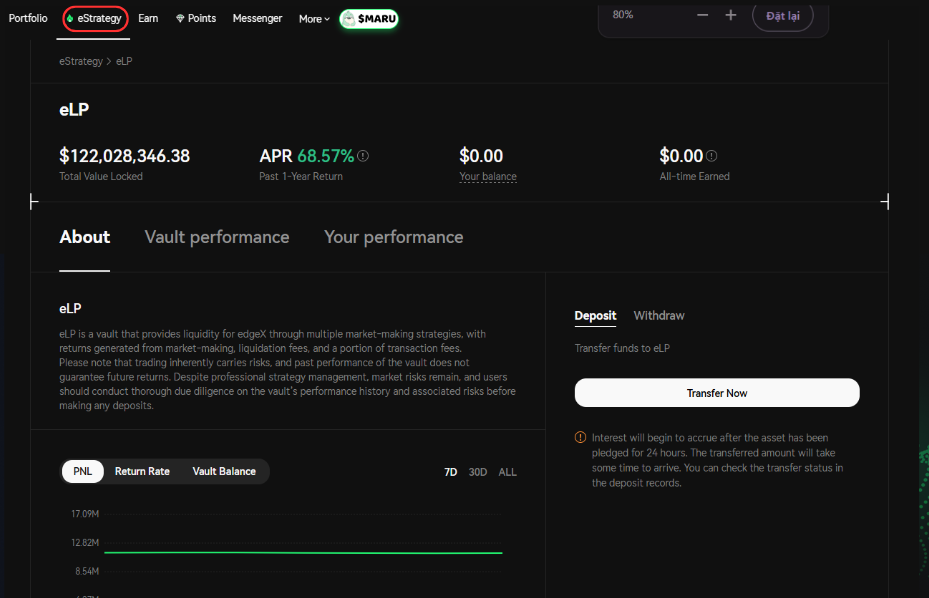
Task: Click the $MARU token badge icon
Action: 349,19
